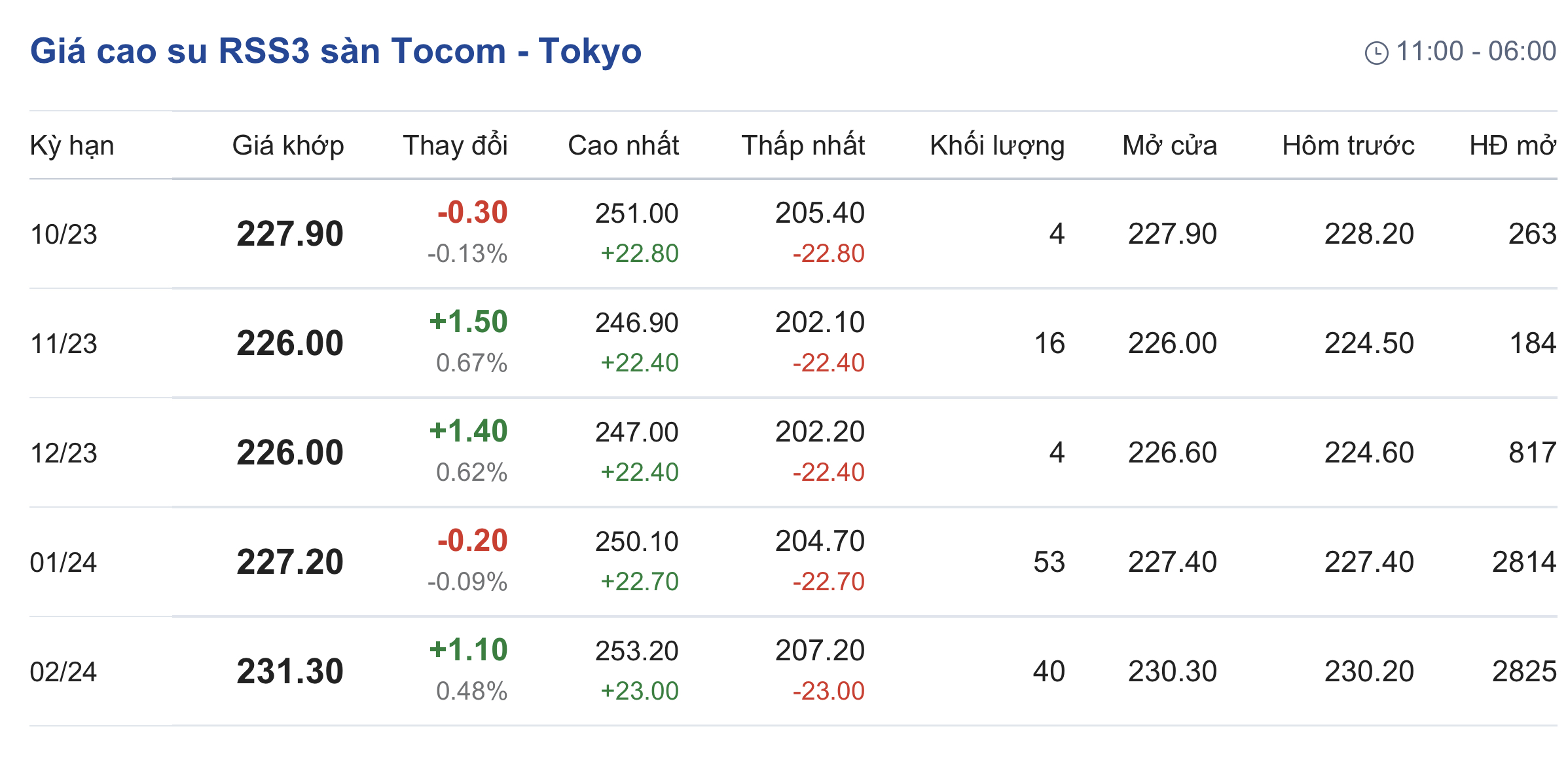This screenshot has height=773, width=1568.
Task: Click the clock icon beside trading hours
Action: [1376, 53]
